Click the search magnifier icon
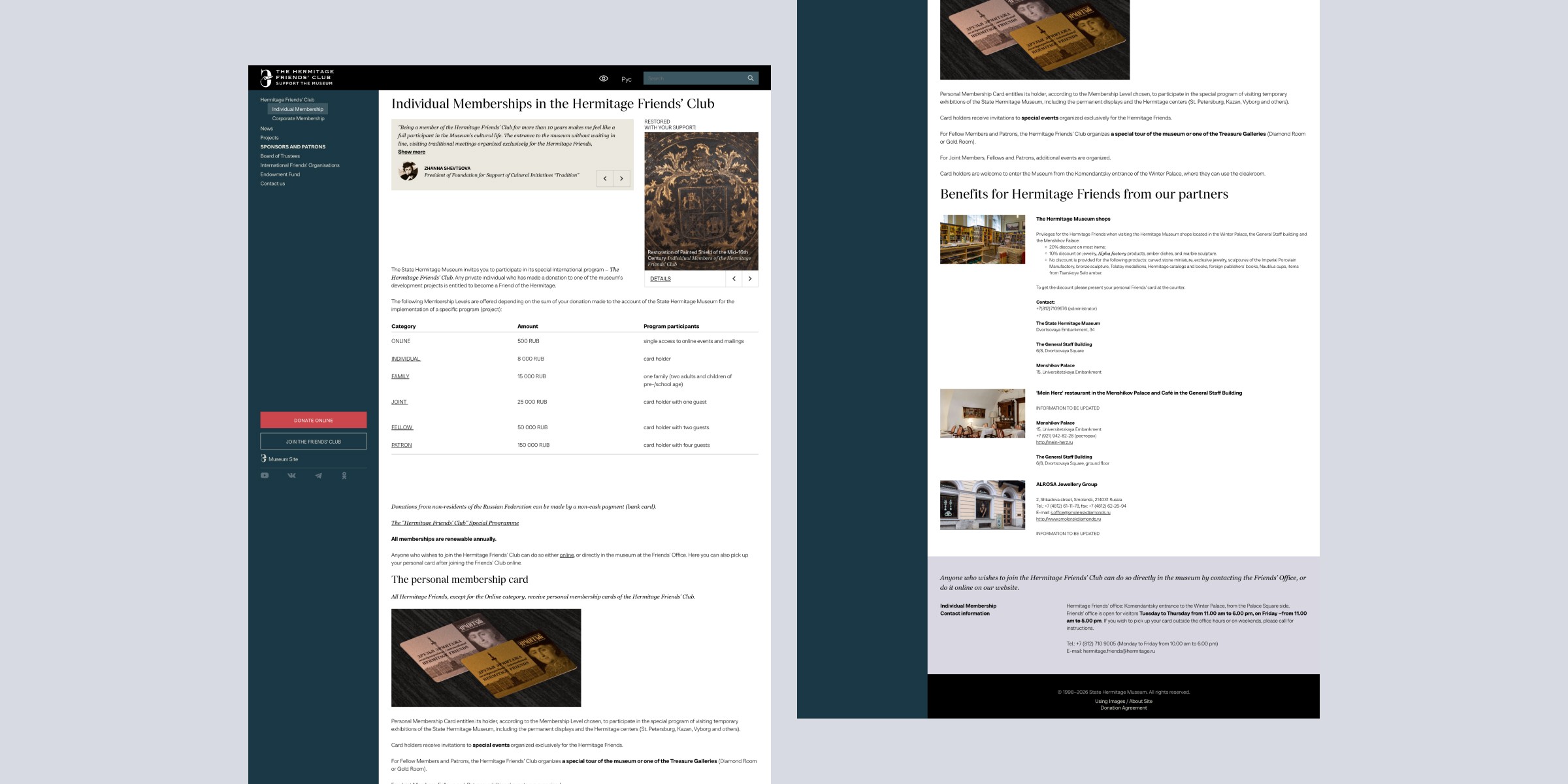The width and height of the screenshot is (1568, 784). coord(751,78)
